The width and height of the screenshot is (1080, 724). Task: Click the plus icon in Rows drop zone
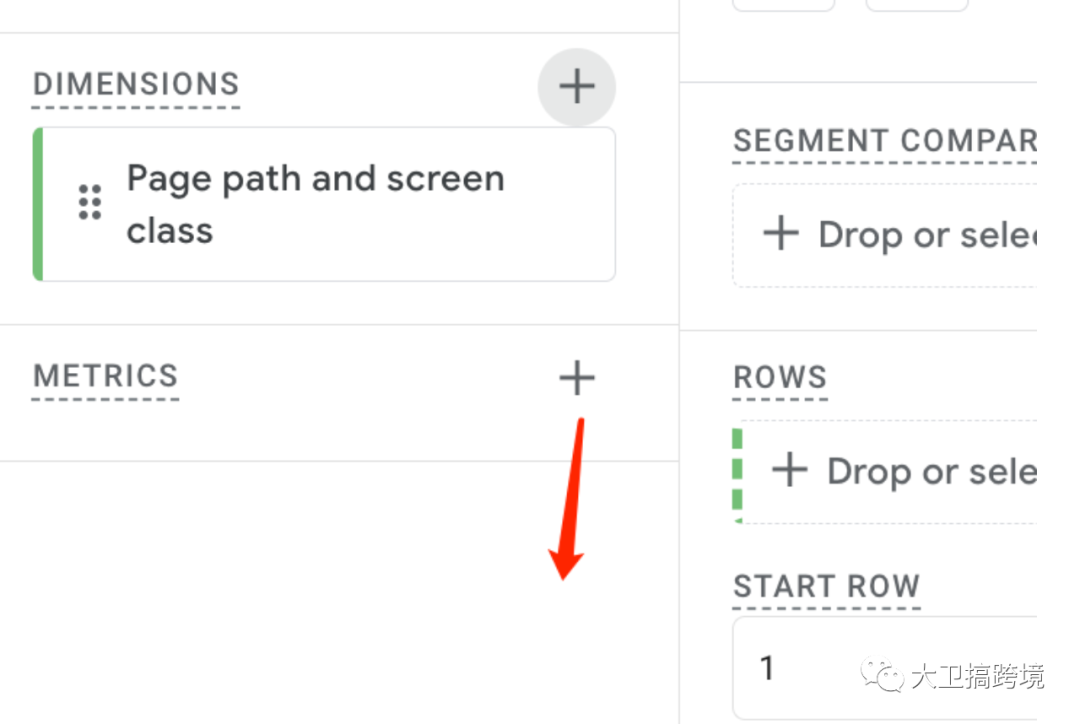[x=790, y=470]
